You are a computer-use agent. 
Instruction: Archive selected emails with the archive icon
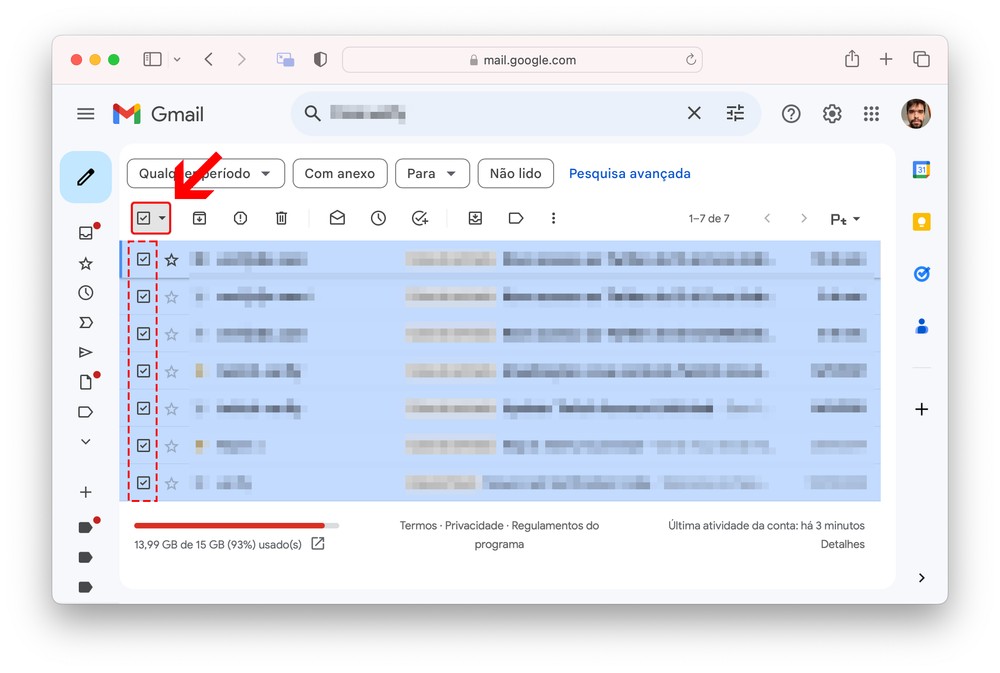click(199, 218)
